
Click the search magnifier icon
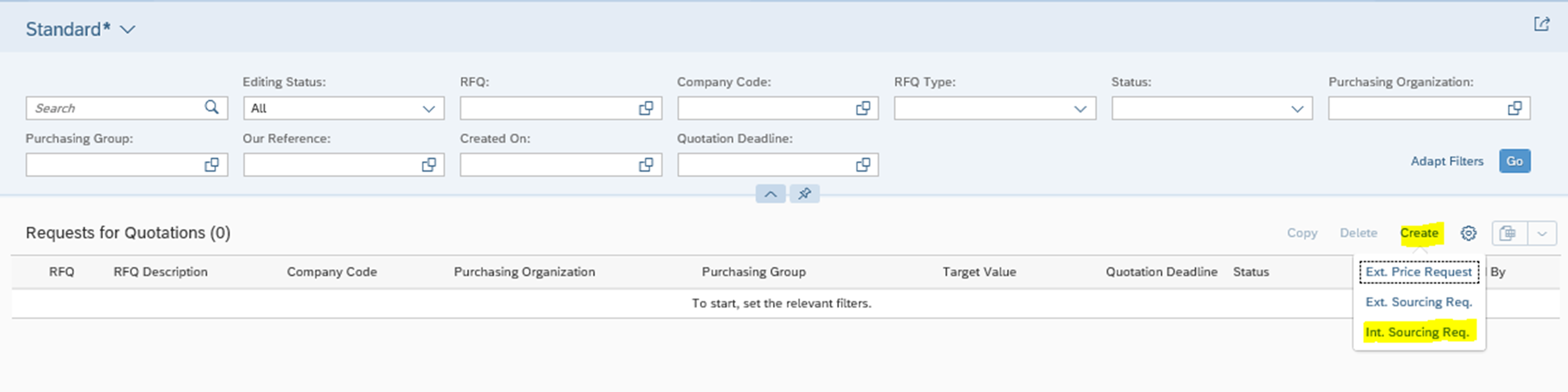point(211,108)
